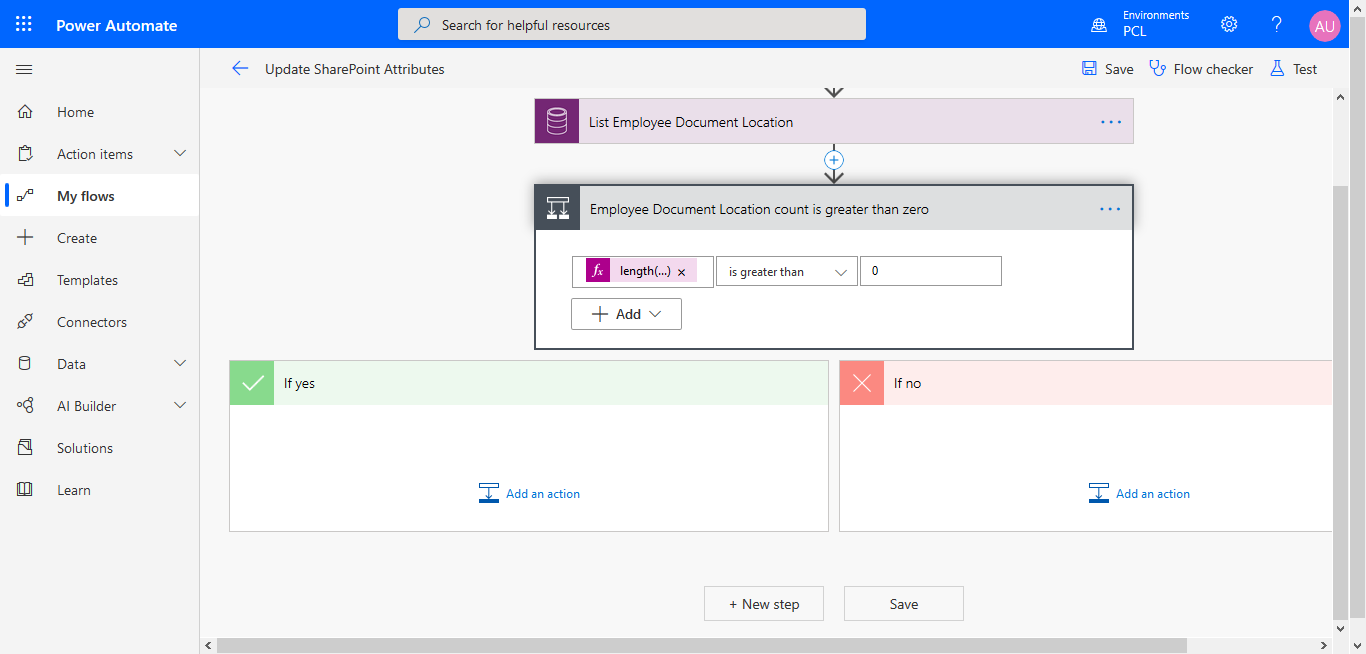
Task: Open the Condition card ellipsis menu
Action: pos(1111,208)
